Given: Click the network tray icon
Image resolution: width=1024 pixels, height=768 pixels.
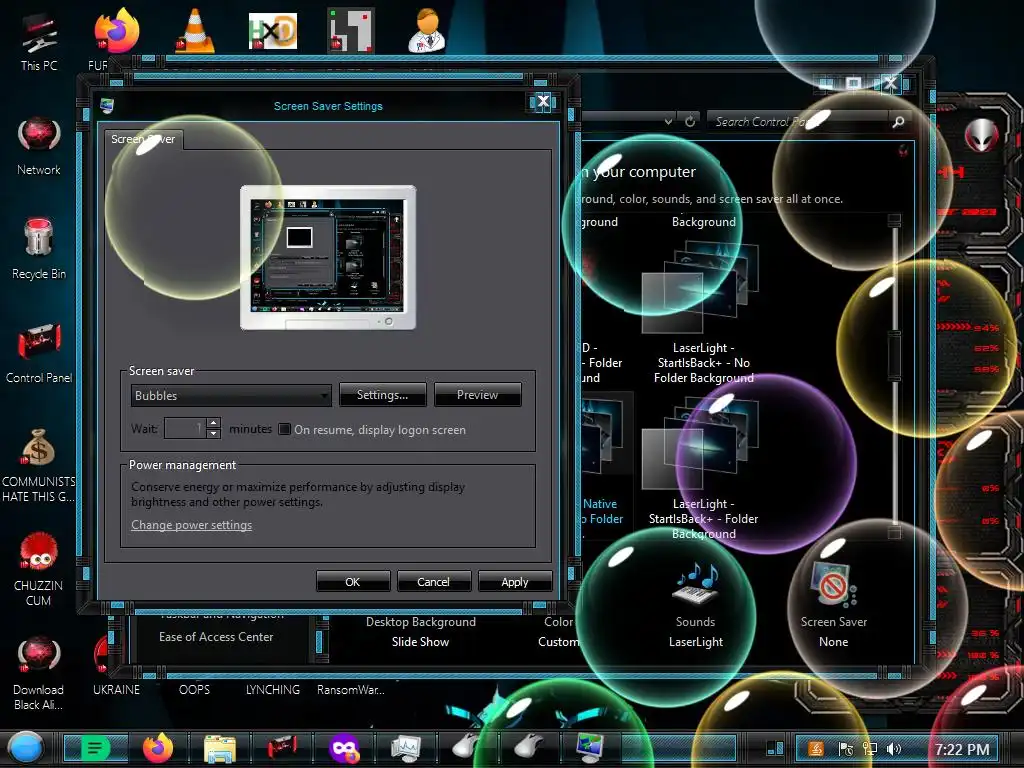Looking at the screenshot, I should 870,749.
